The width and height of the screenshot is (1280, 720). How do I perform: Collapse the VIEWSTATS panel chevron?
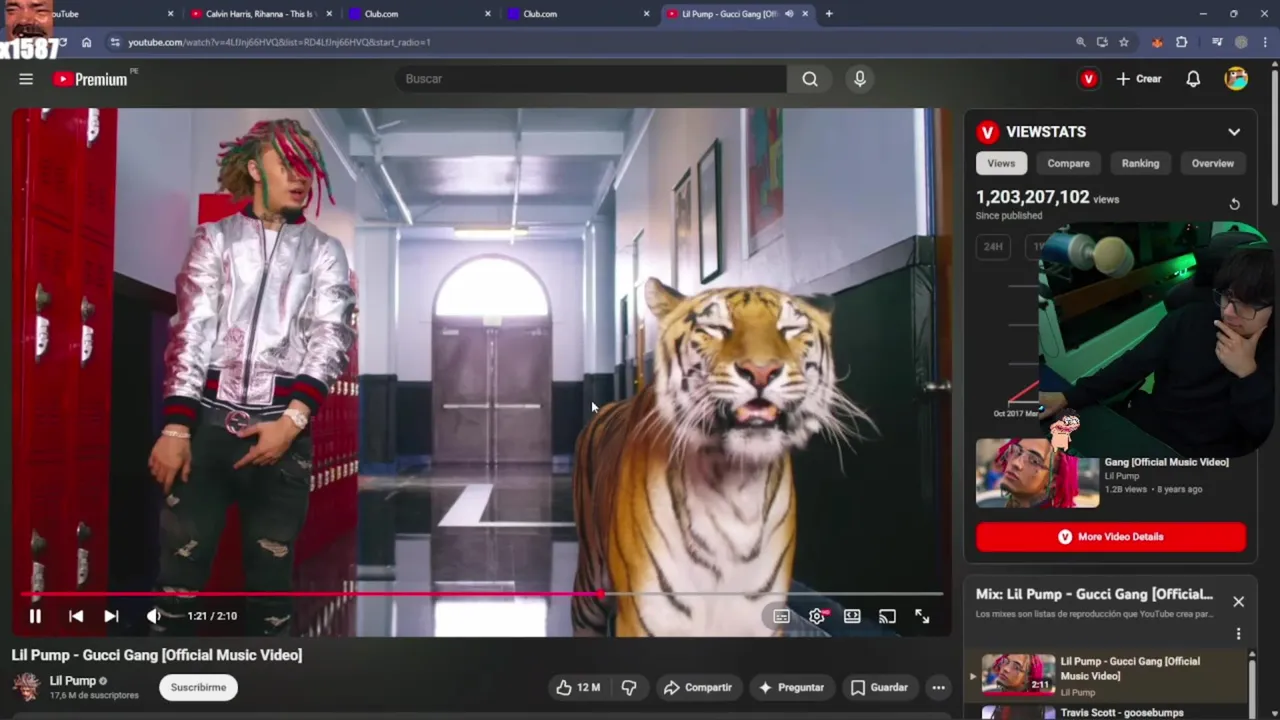1234,132
